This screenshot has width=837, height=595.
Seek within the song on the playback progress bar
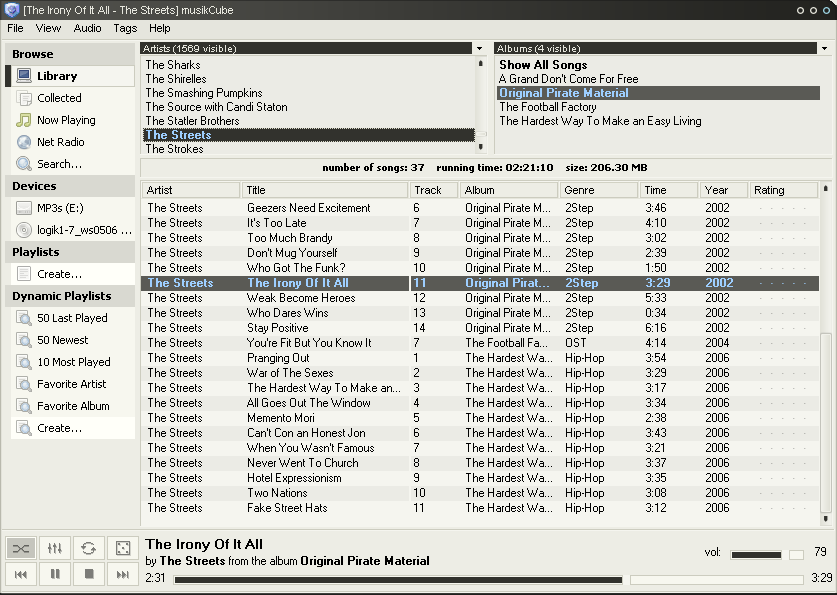point(489,580)
